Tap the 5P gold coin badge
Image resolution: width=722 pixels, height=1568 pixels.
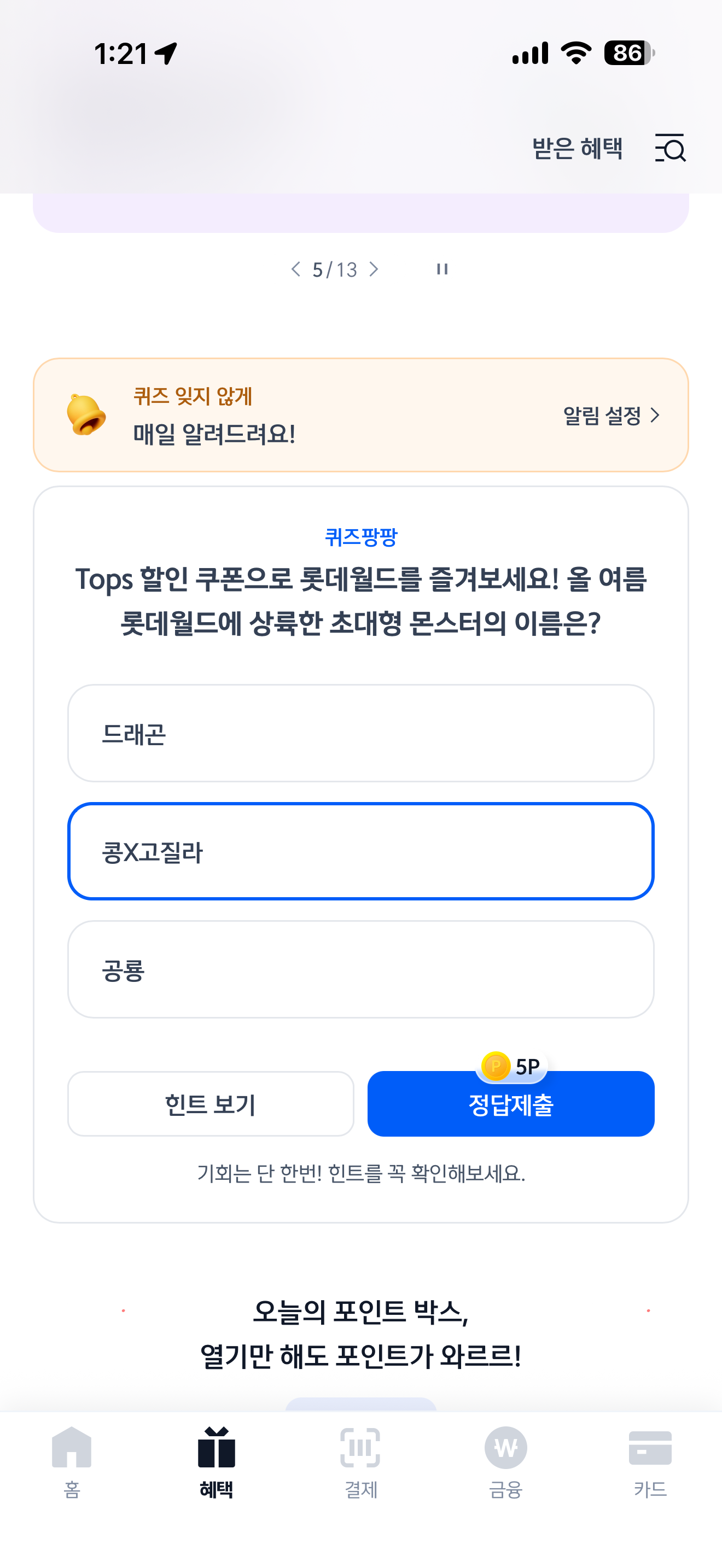click(511, 1067)
